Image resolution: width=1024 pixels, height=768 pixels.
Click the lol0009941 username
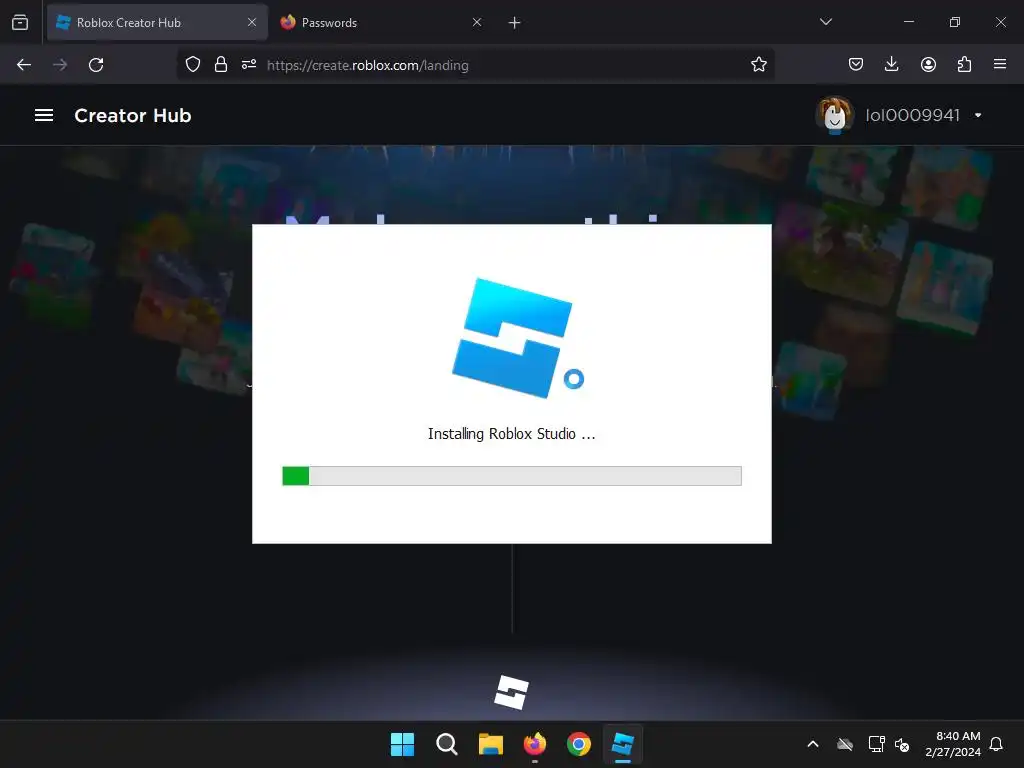coord(912,116)
